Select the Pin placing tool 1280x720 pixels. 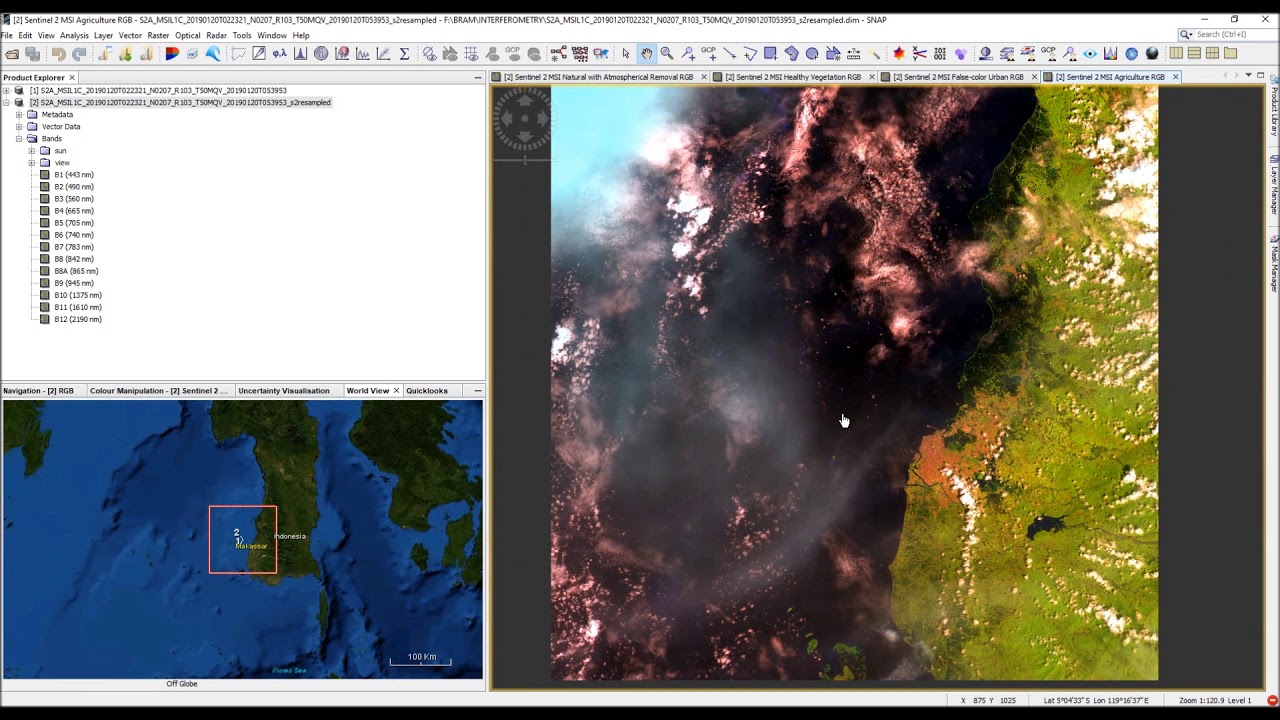tap(688, 54)
